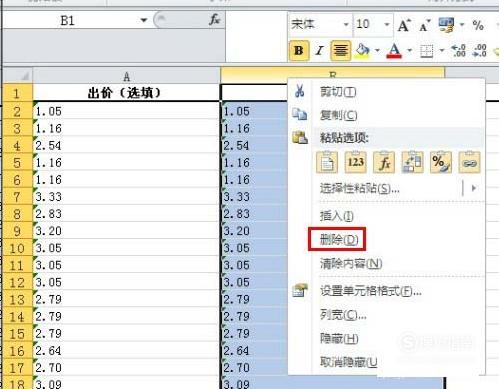Toggle Bold formatting on mini toolbar
Viewport: 499px width, 389px height.
(x=299, y=51)
